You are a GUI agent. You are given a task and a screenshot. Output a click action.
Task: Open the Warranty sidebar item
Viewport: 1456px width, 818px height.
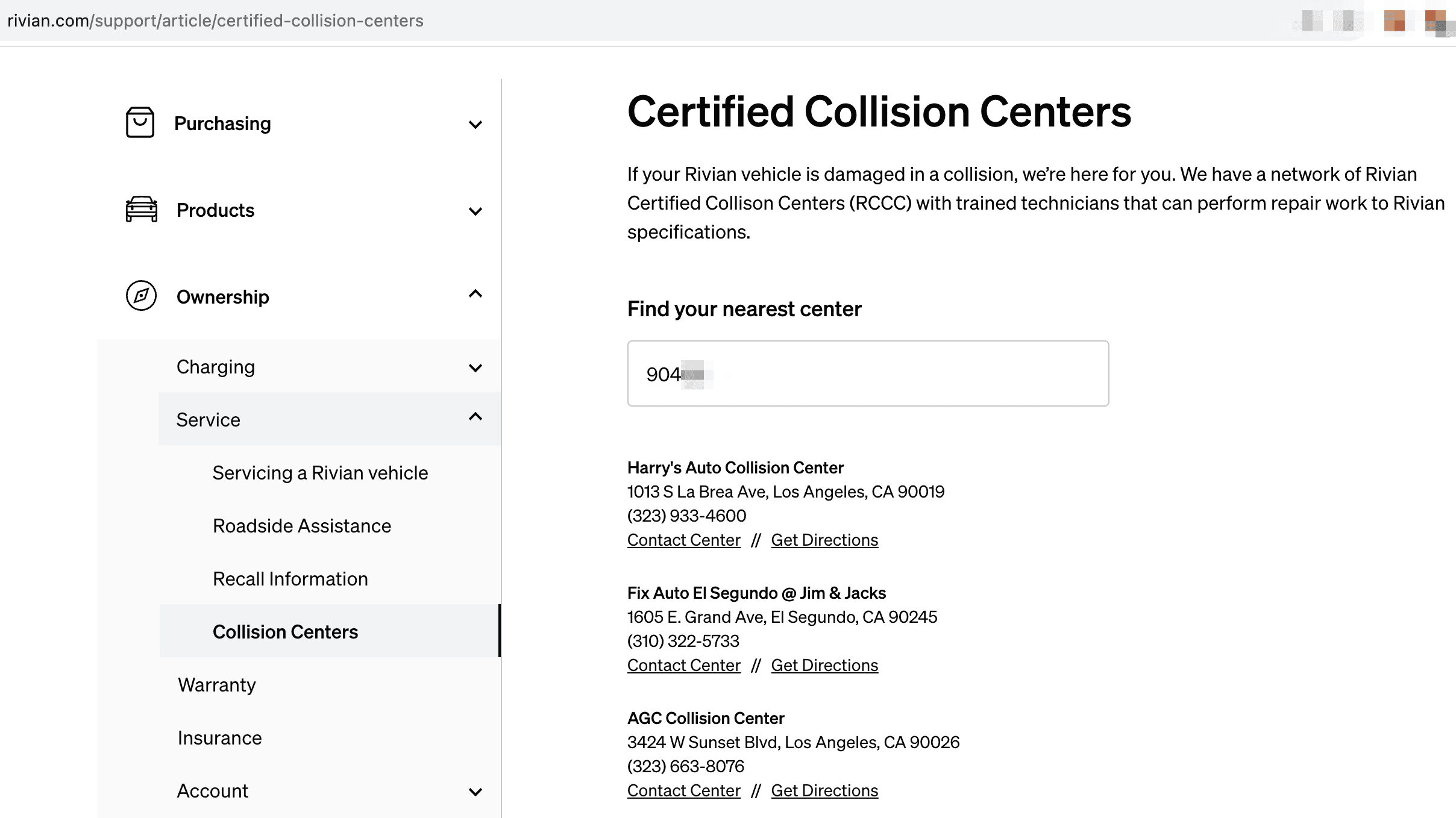pos(217,685)
